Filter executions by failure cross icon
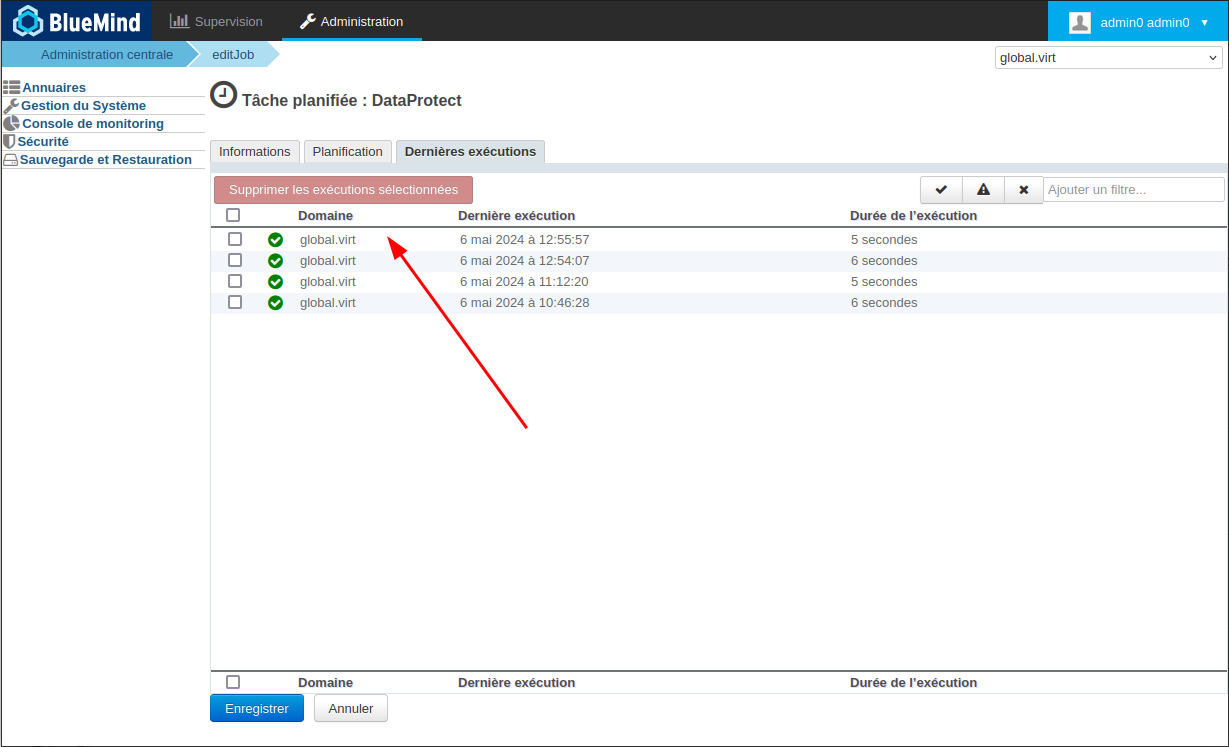Screen dimensions: 1229x747 pyautogui.click(x=1023, y=190)
